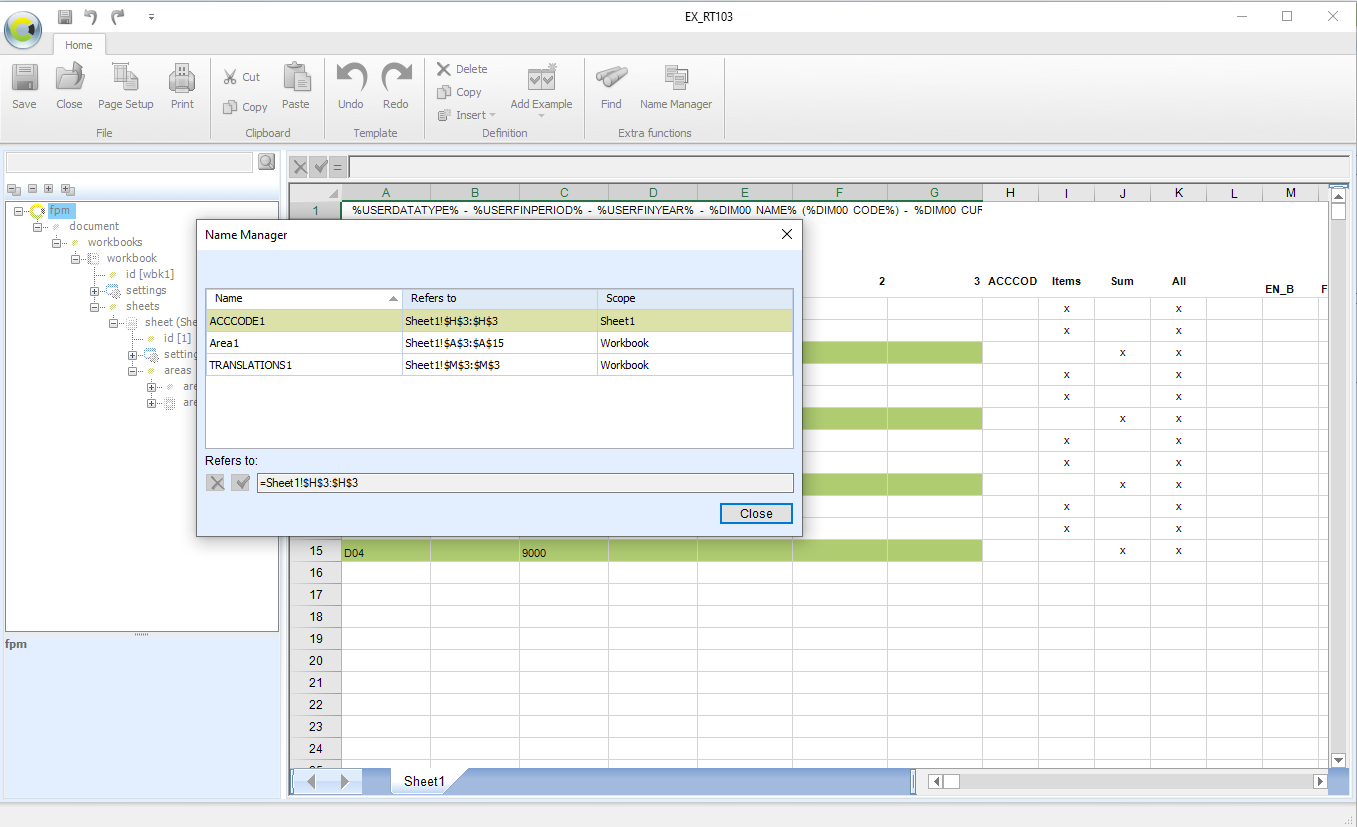1357x827 pixels.
Task: Expand the settings node under workbook
Action: pyautogui.click(x=95, y=291)
